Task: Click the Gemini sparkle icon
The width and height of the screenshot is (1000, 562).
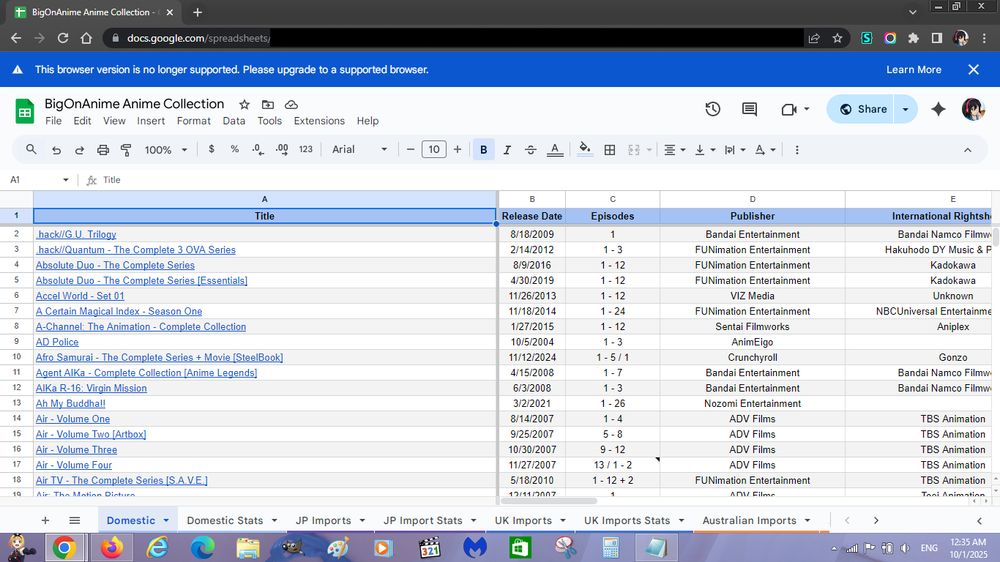Action: pos(937,109)
